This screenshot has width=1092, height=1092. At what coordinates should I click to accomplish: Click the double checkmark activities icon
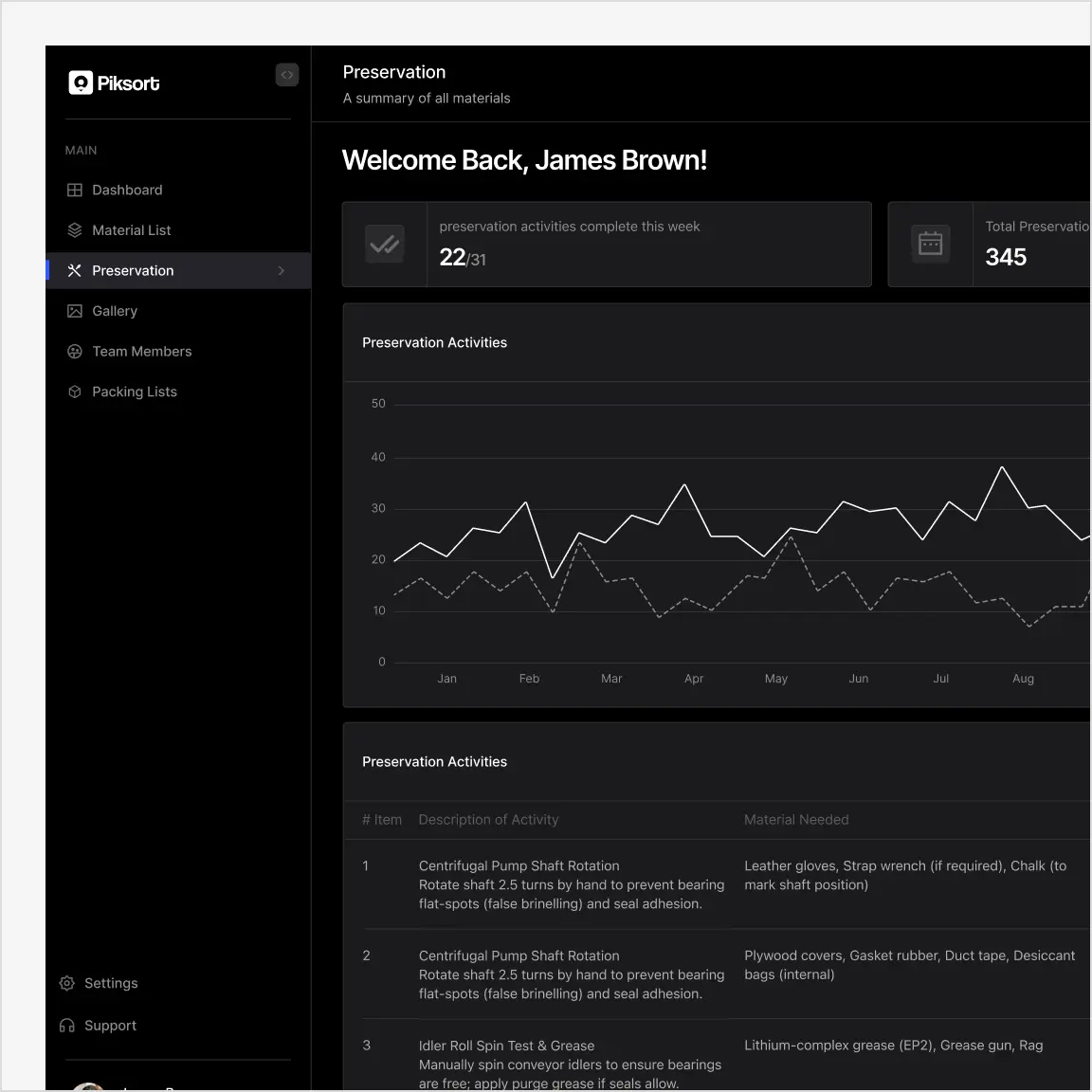click(384, 244)
